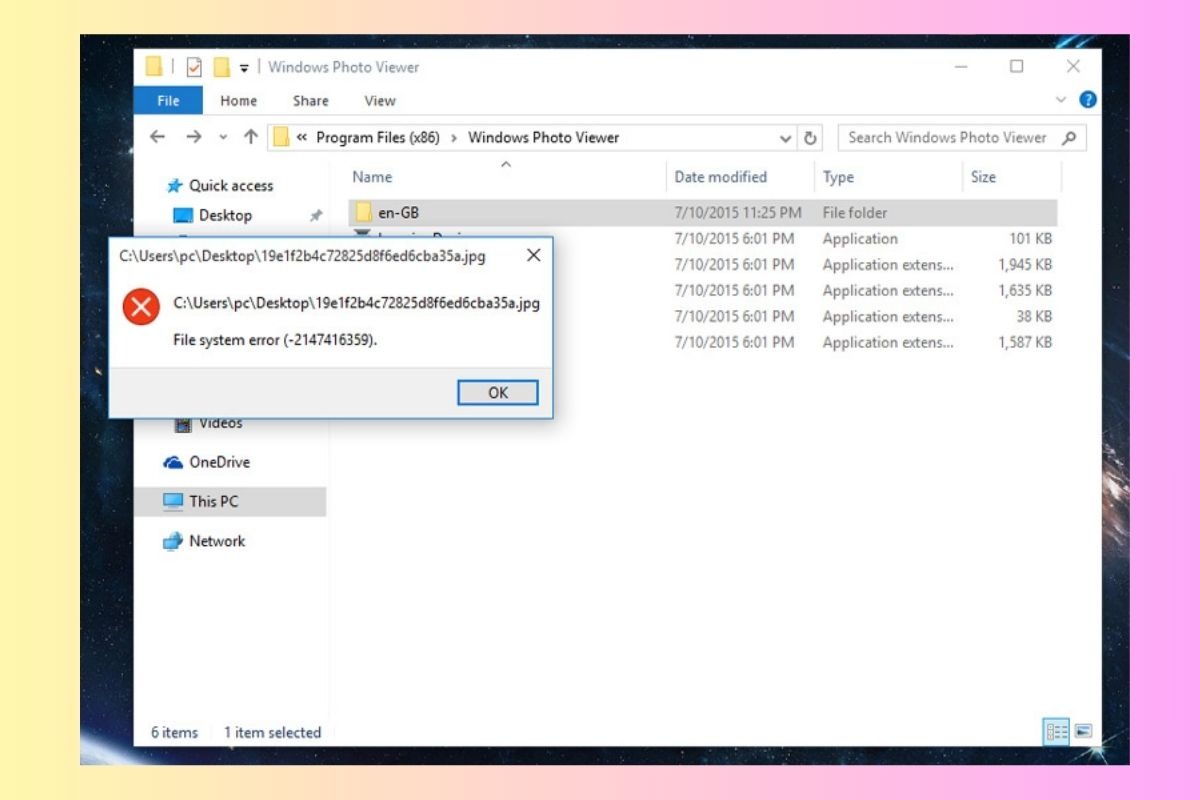Refresh the Windows Photo Viewer folder
The image size is (1200, 800).
811,138
